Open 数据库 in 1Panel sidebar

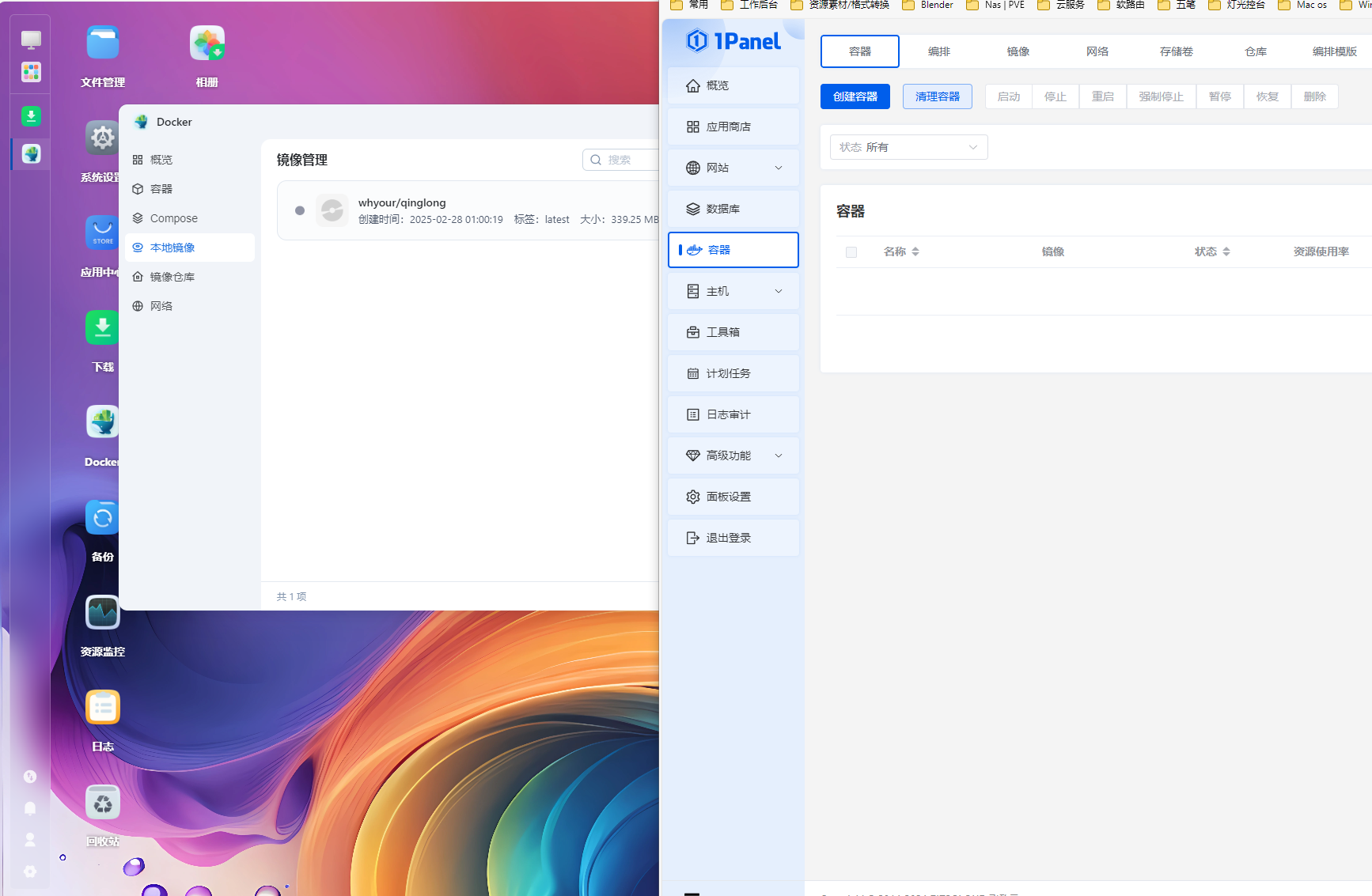click(x=733, y=209)
